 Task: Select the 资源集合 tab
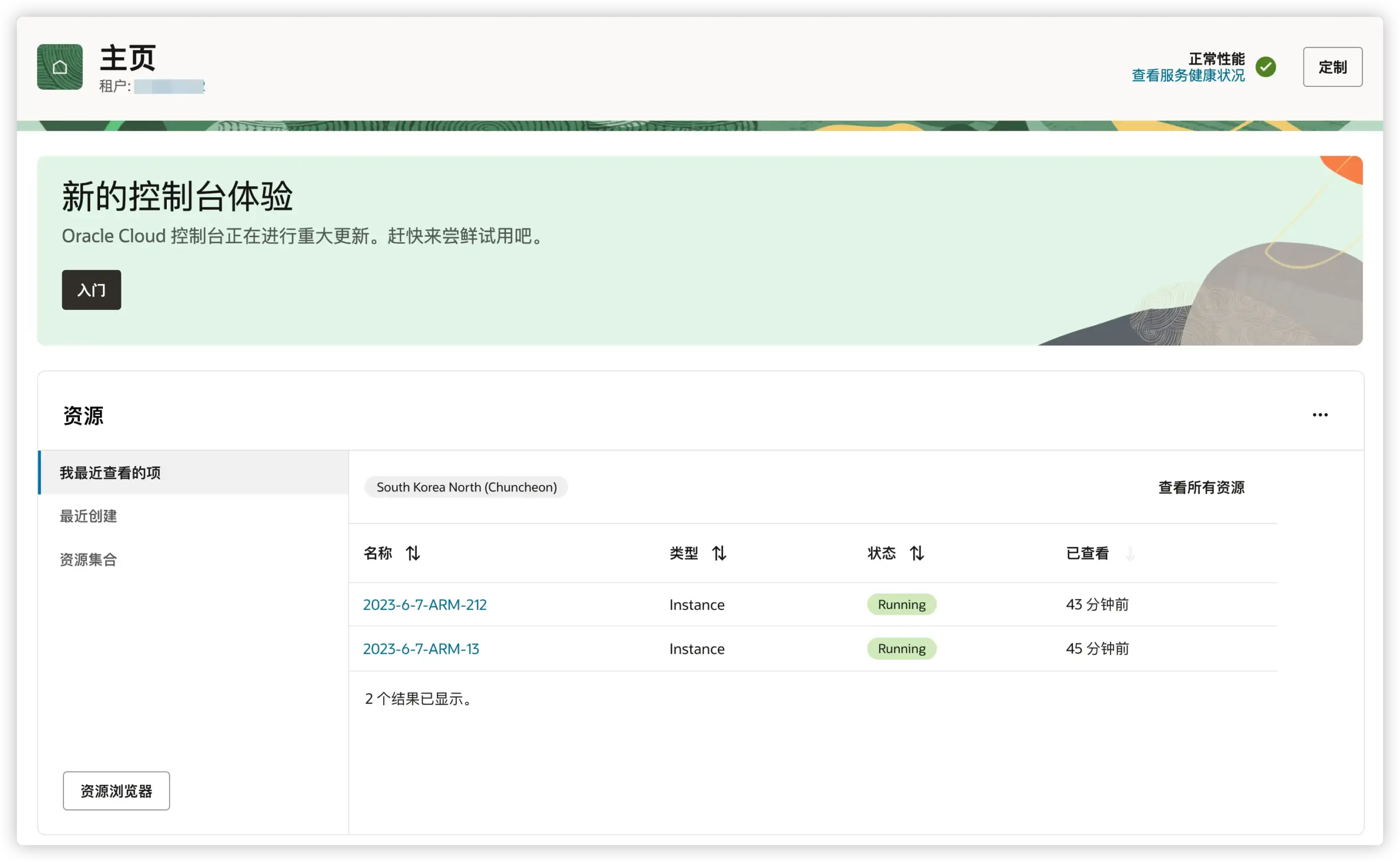coord(88,559)
